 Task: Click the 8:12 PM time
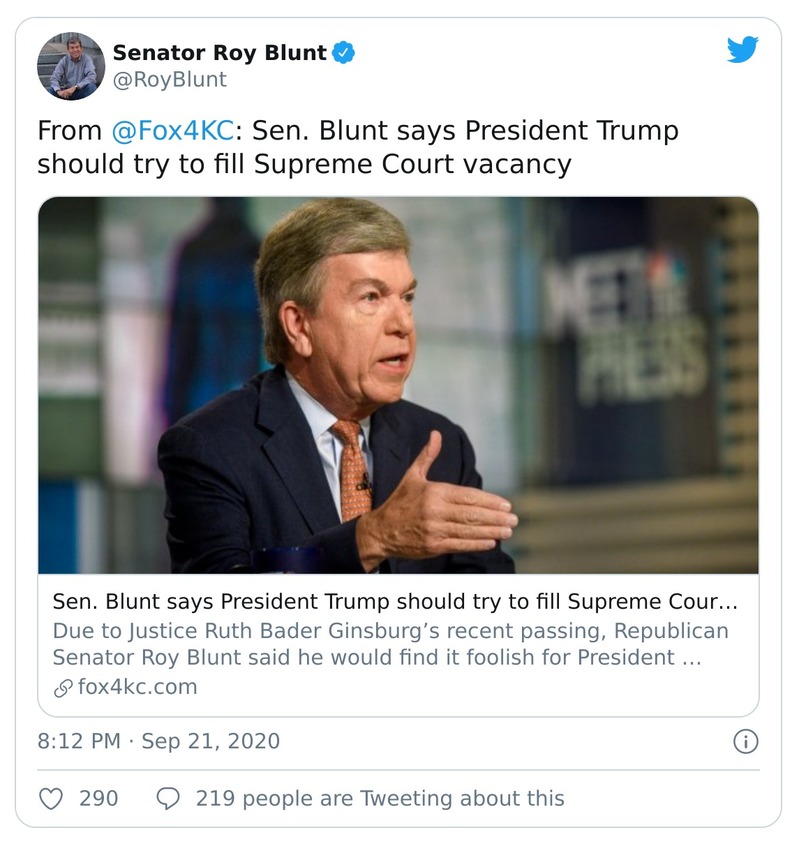(x=80, y=741)
